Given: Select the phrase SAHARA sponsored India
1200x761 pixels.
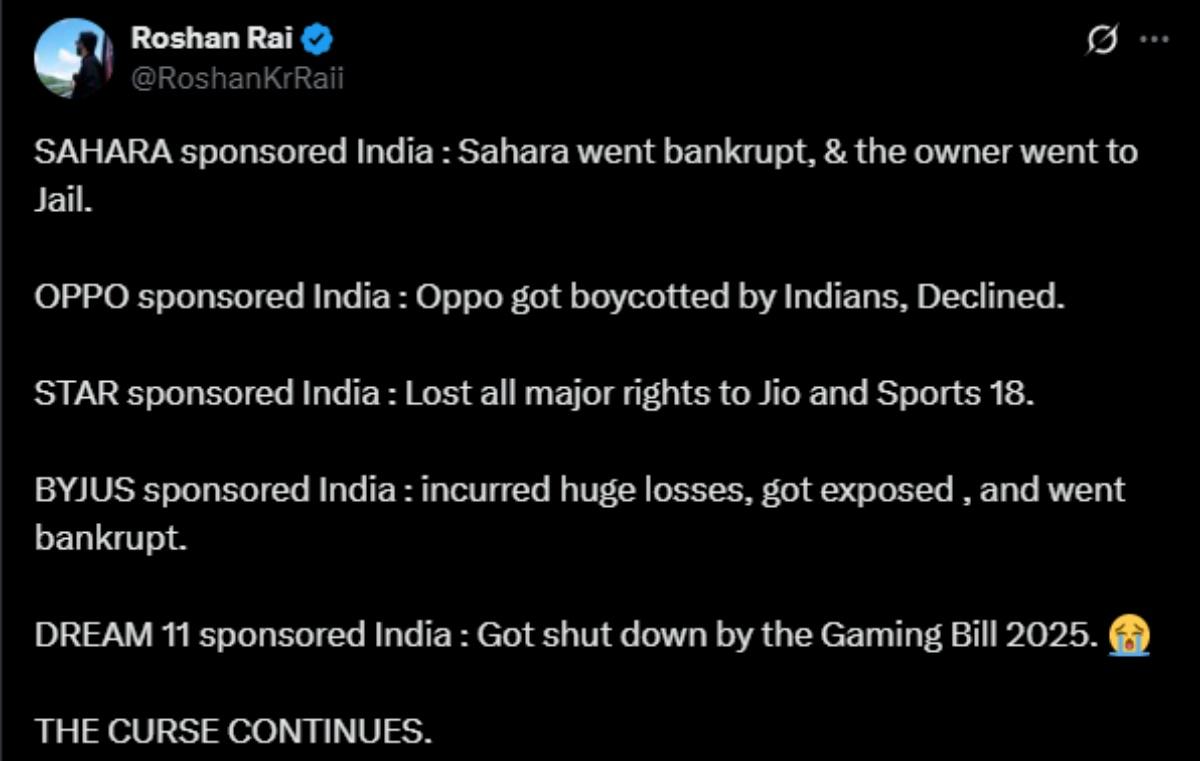Looking at the screenshot, I should tap(160, 152).
